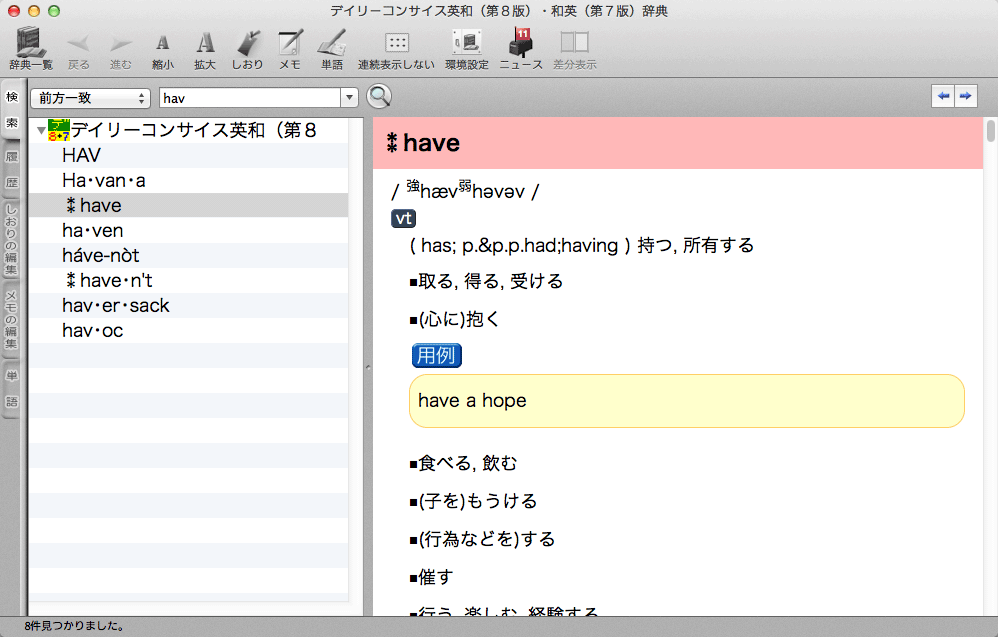The image size is (998, 637).
Task: Select the Ha·van·a entry in results
Action: point(104,181)
